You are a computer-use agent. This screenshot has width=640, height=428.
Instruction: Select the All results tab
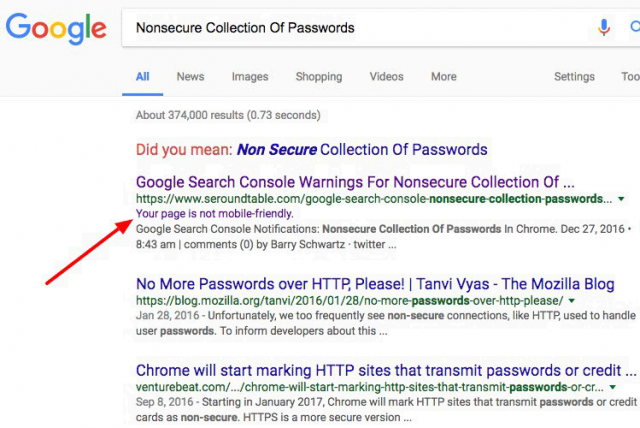143,77
